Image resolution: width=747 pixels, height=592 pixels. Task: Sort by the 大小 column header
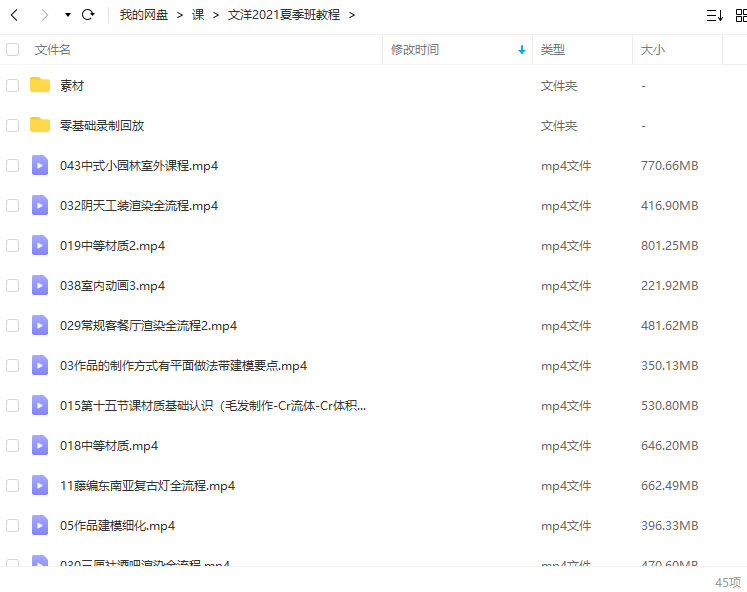click(652, 49)
